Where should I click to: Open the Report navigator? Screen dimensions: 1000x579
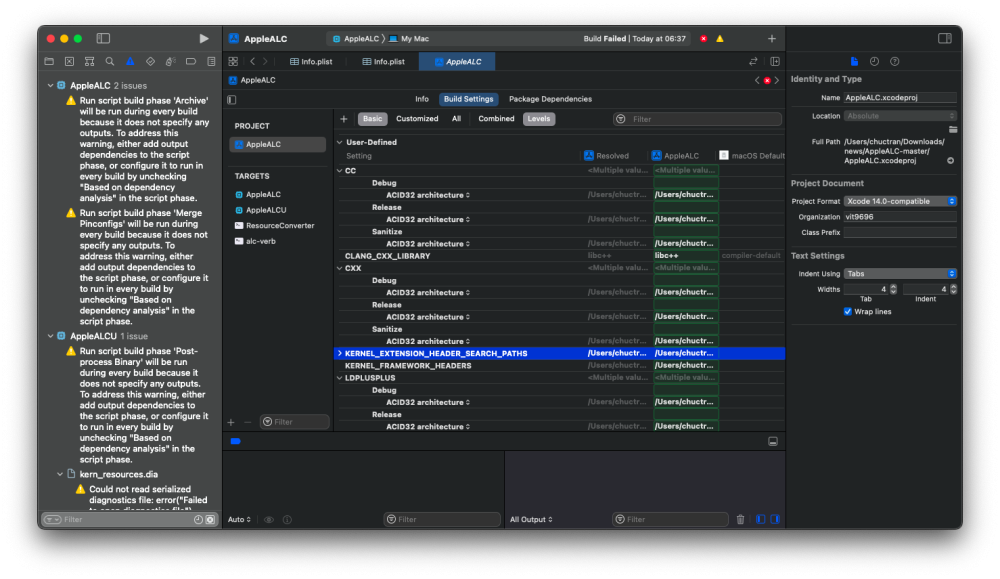pos(211,62)
